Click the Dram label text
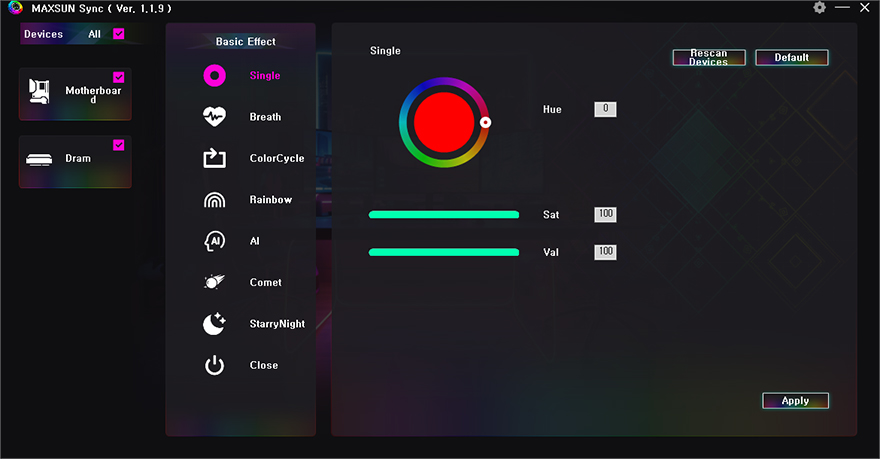This screenshot has width=880, height=459. (x=78, y=158)
